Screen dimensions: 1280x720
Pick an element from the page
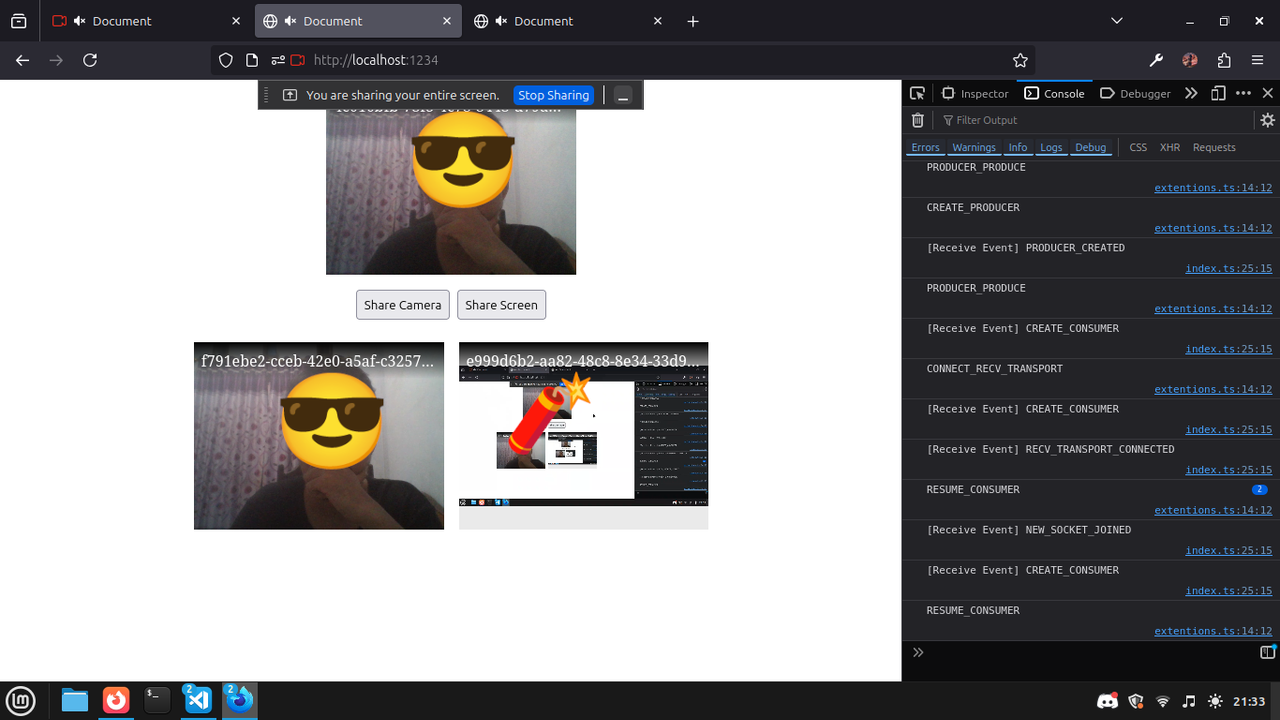coord(917,93)
